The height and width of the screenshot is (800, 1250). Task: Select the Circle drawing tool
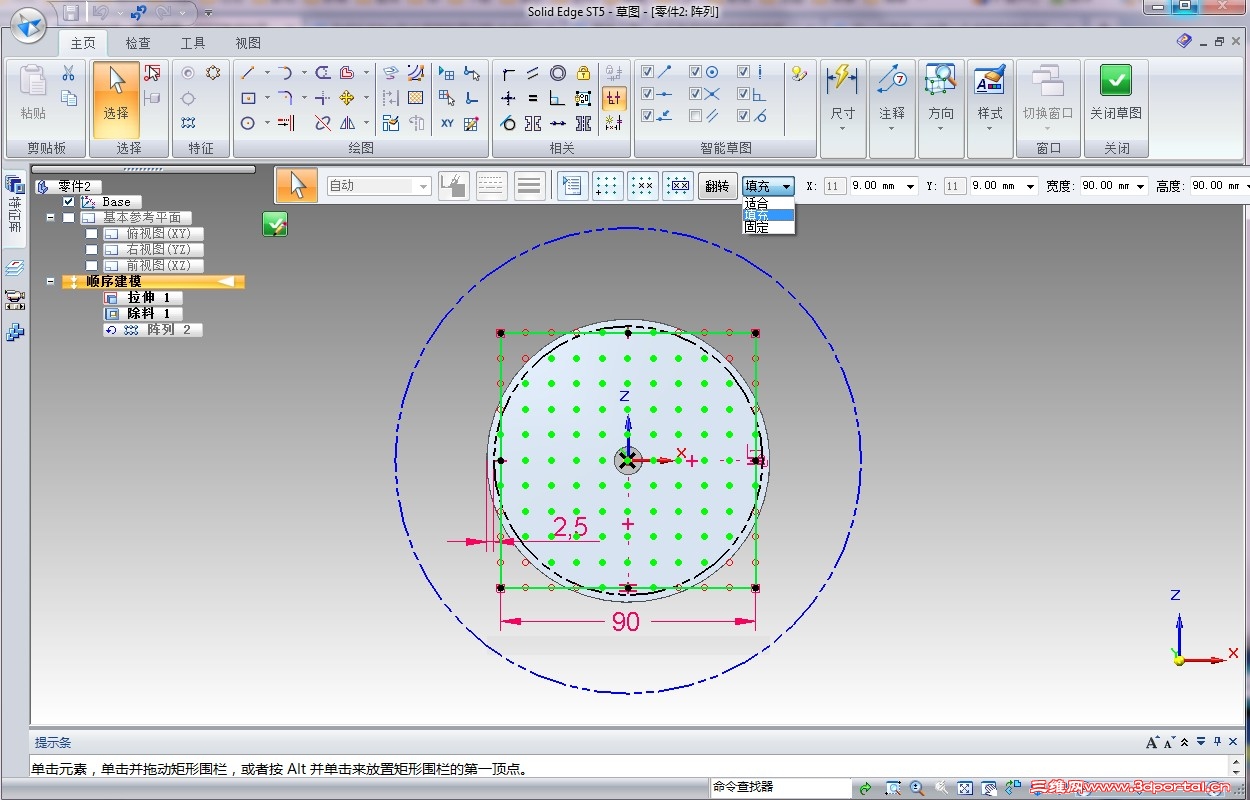(x=248, y=123)
